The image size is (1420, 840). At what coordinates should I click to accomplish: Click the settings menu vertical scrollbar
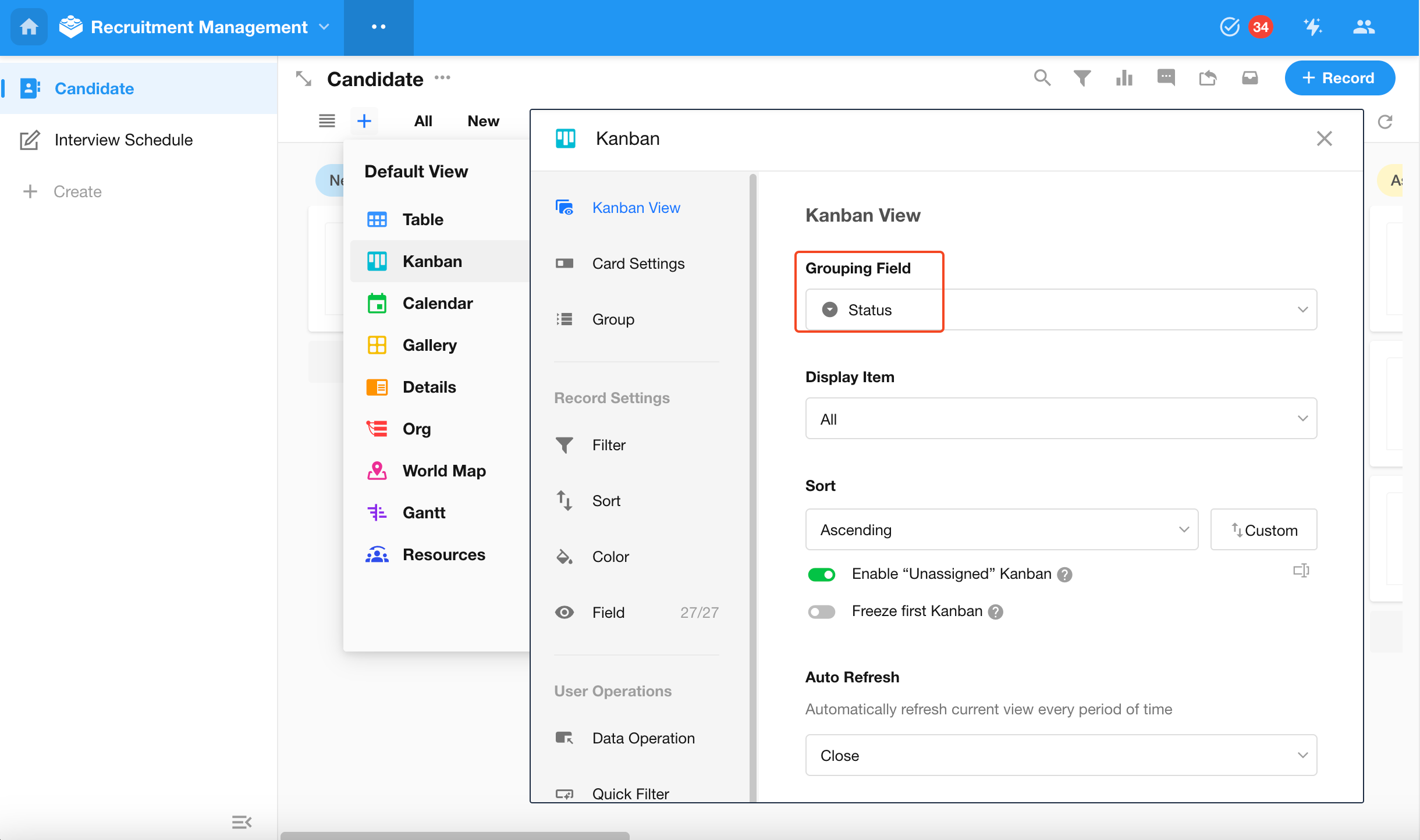(752, 487)
